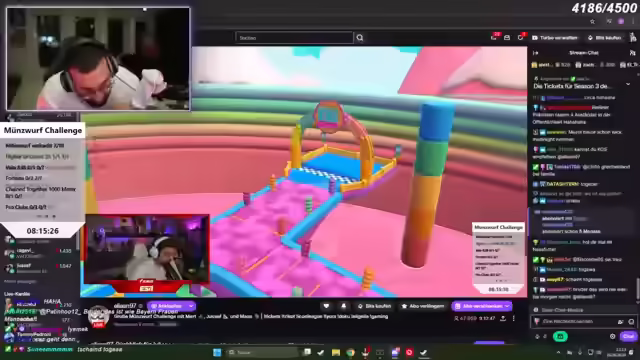Open the notifications icon with red badge
The height and width of the screenshot is (360, 640).
point(521,37)
